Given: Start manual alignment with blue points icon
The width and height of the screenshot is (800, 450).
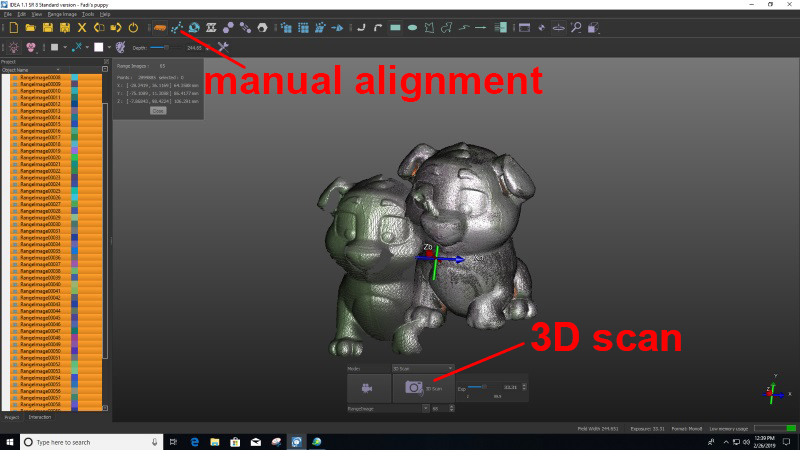Looking at the screenshot, I should coord(177,28).
